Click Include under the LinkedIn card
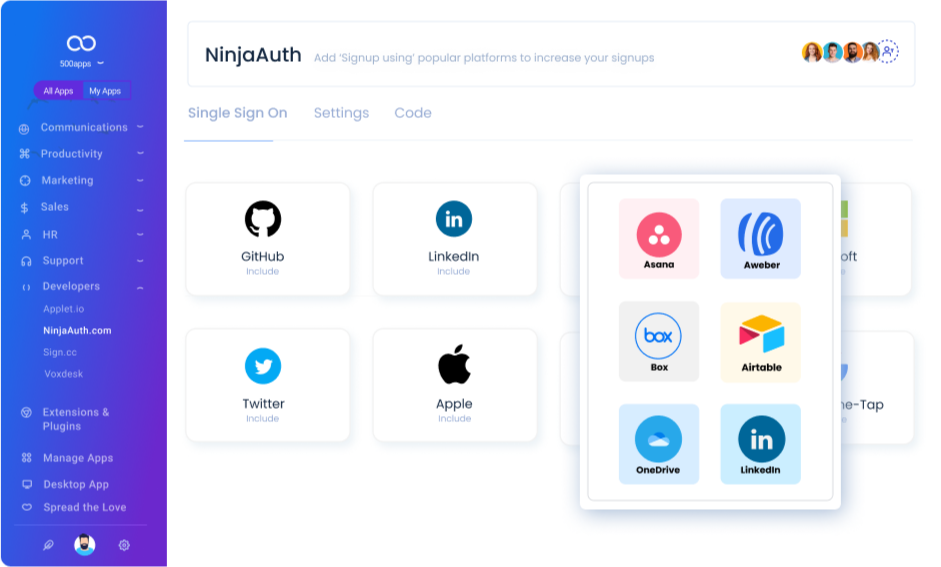The image size is (941, 567). (x=453, y=271)
